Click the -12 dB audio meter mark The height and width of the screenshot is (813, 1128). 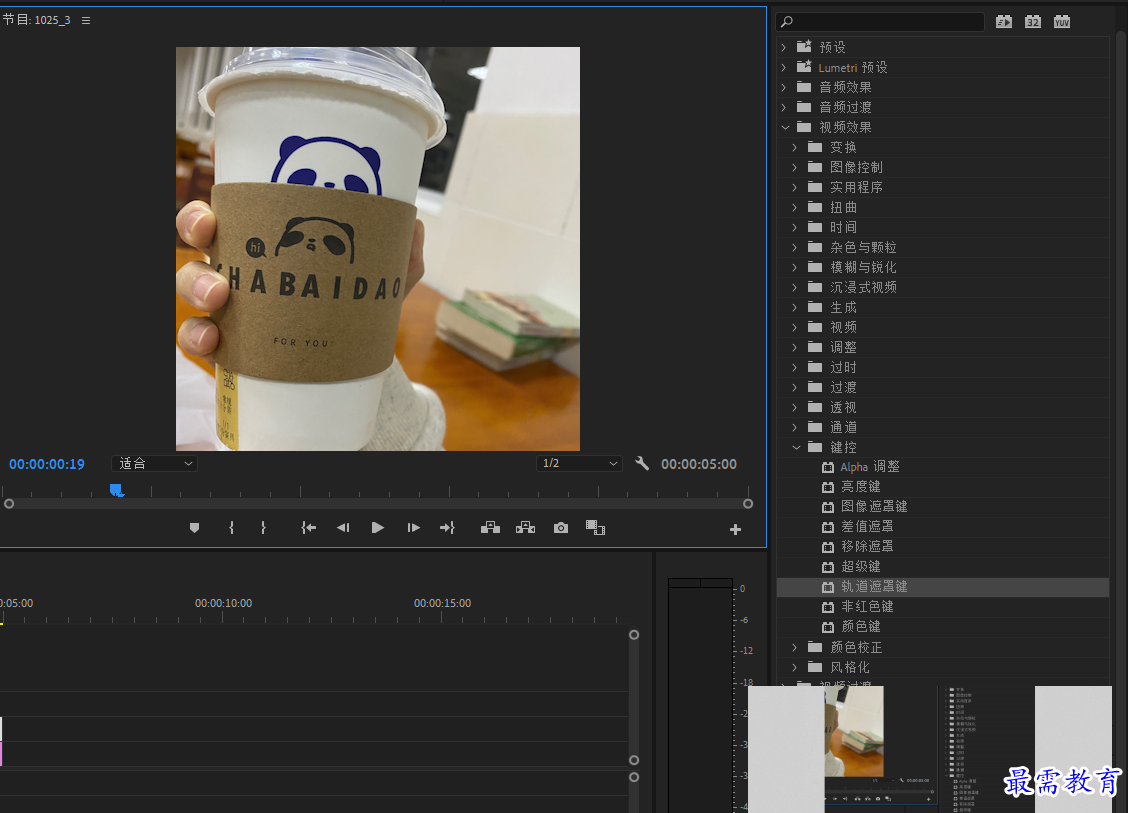[x=747, y=650]
